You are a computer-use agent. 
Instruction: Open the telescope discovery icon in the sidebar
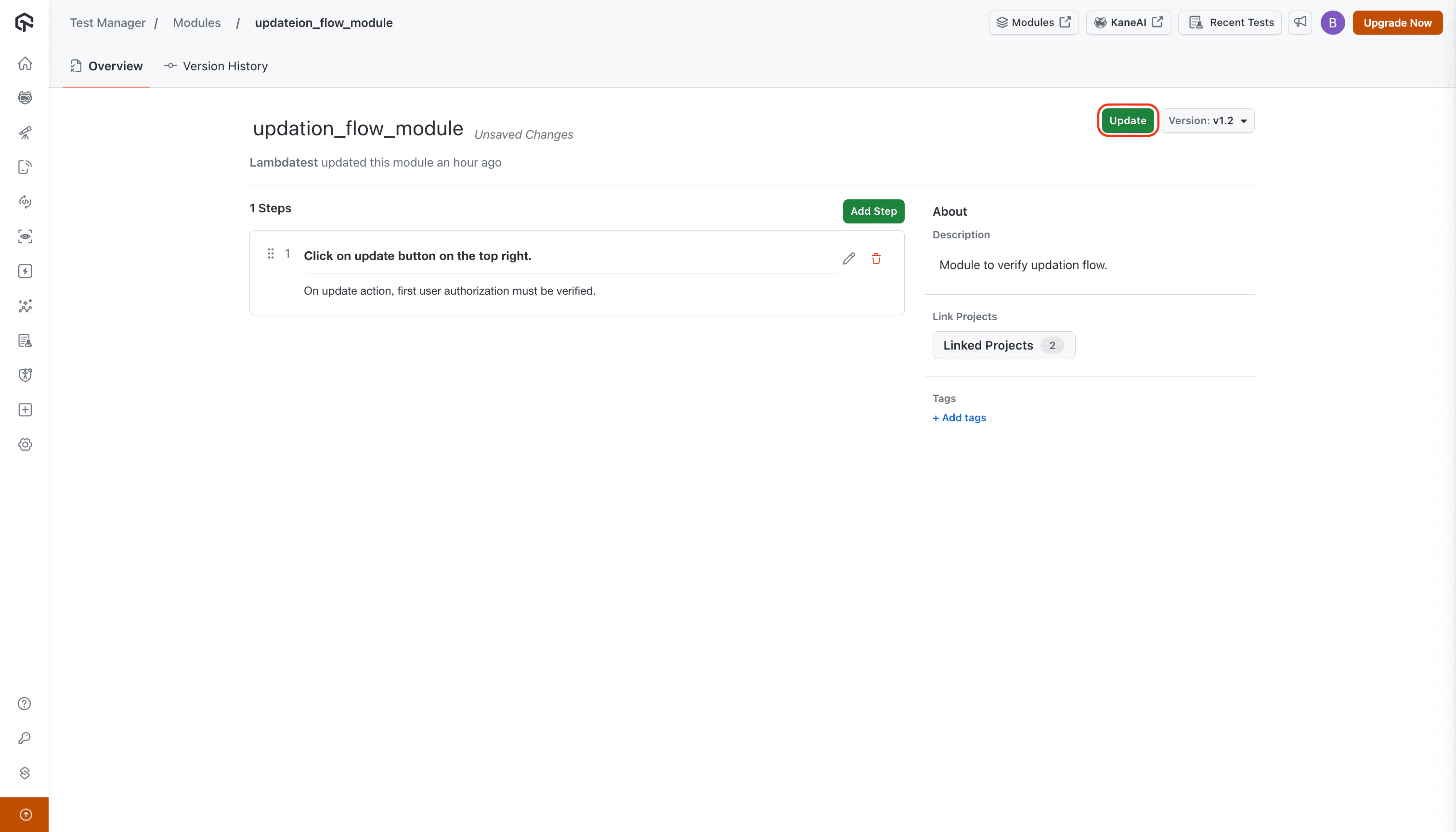(25, 132)
